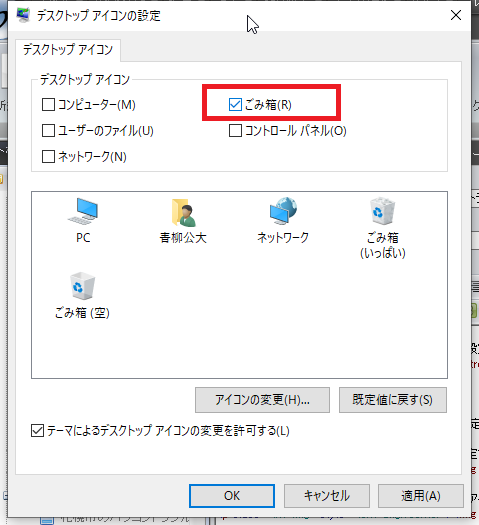Confirm with the OK button

click(x=232, y=496)
